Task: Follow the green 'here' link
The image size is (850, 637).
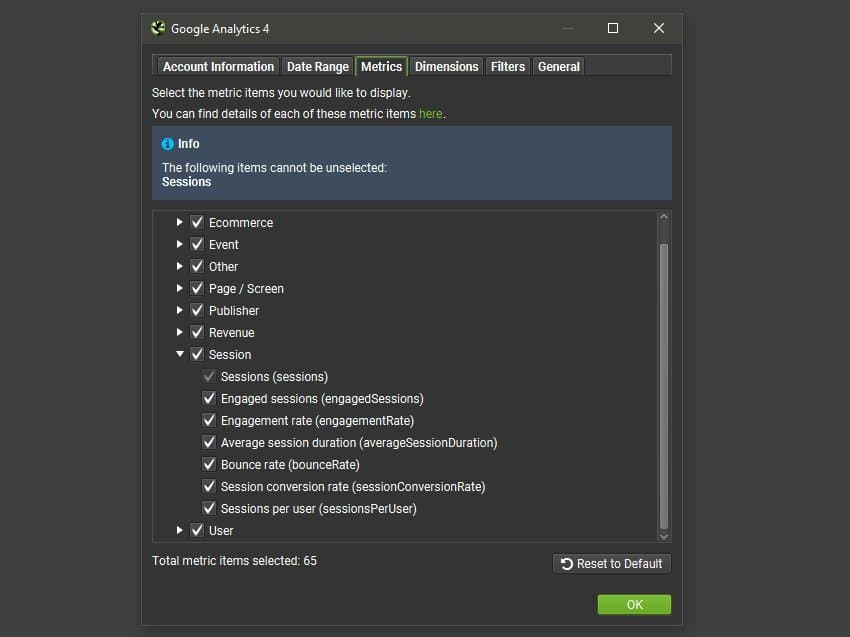Action: [x=430, y=114]
